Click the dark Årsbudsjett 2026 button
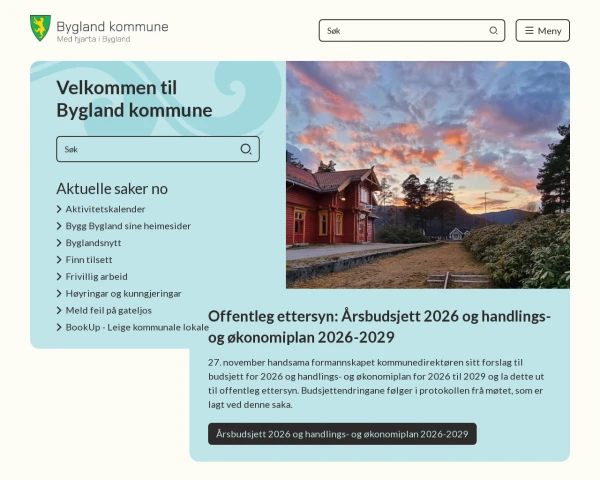The image size is (600, 480). [x=342, y=434]
